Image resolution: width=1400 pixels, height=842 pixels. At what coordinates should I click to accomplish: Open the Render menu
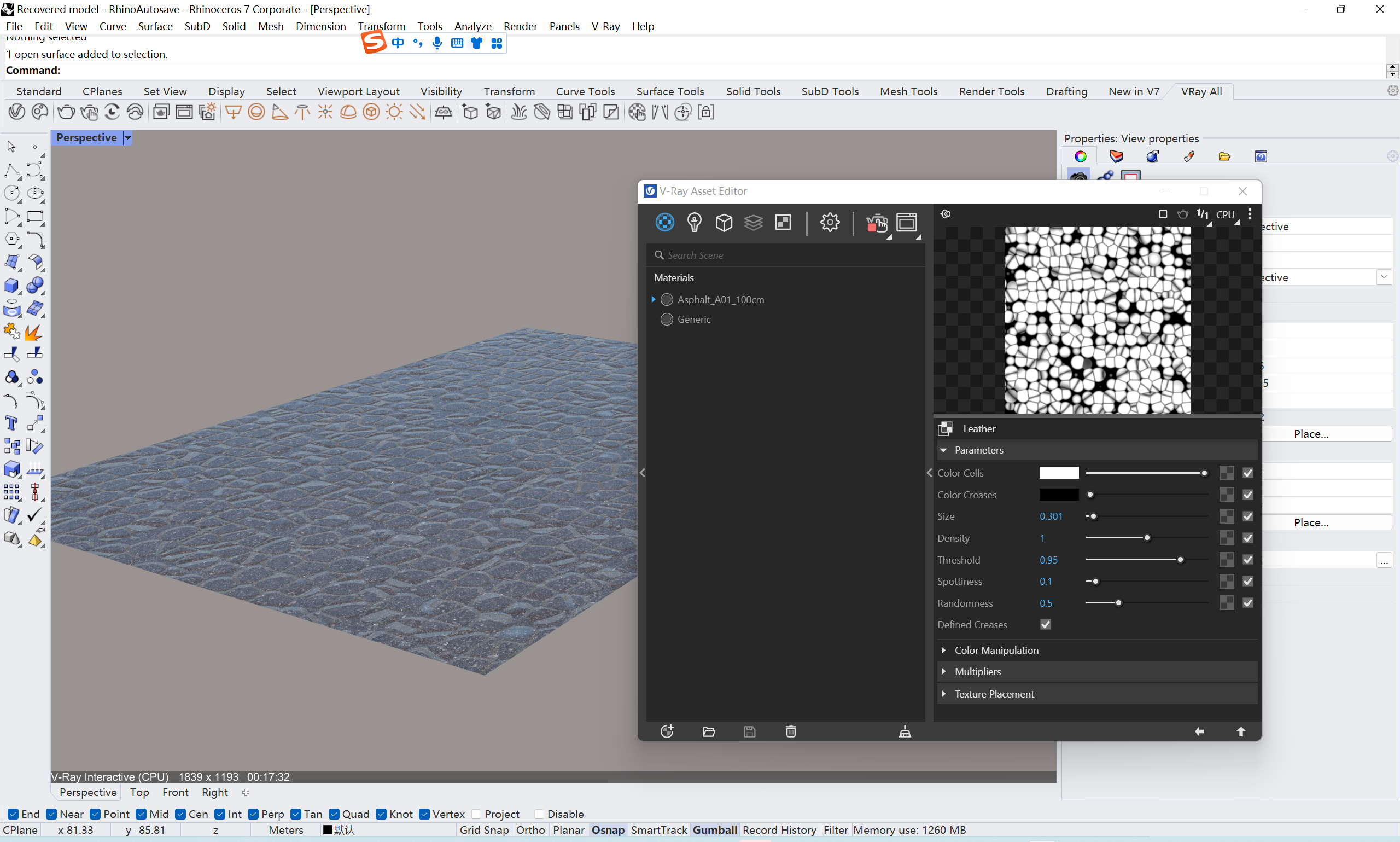click(x=520, y=26)
